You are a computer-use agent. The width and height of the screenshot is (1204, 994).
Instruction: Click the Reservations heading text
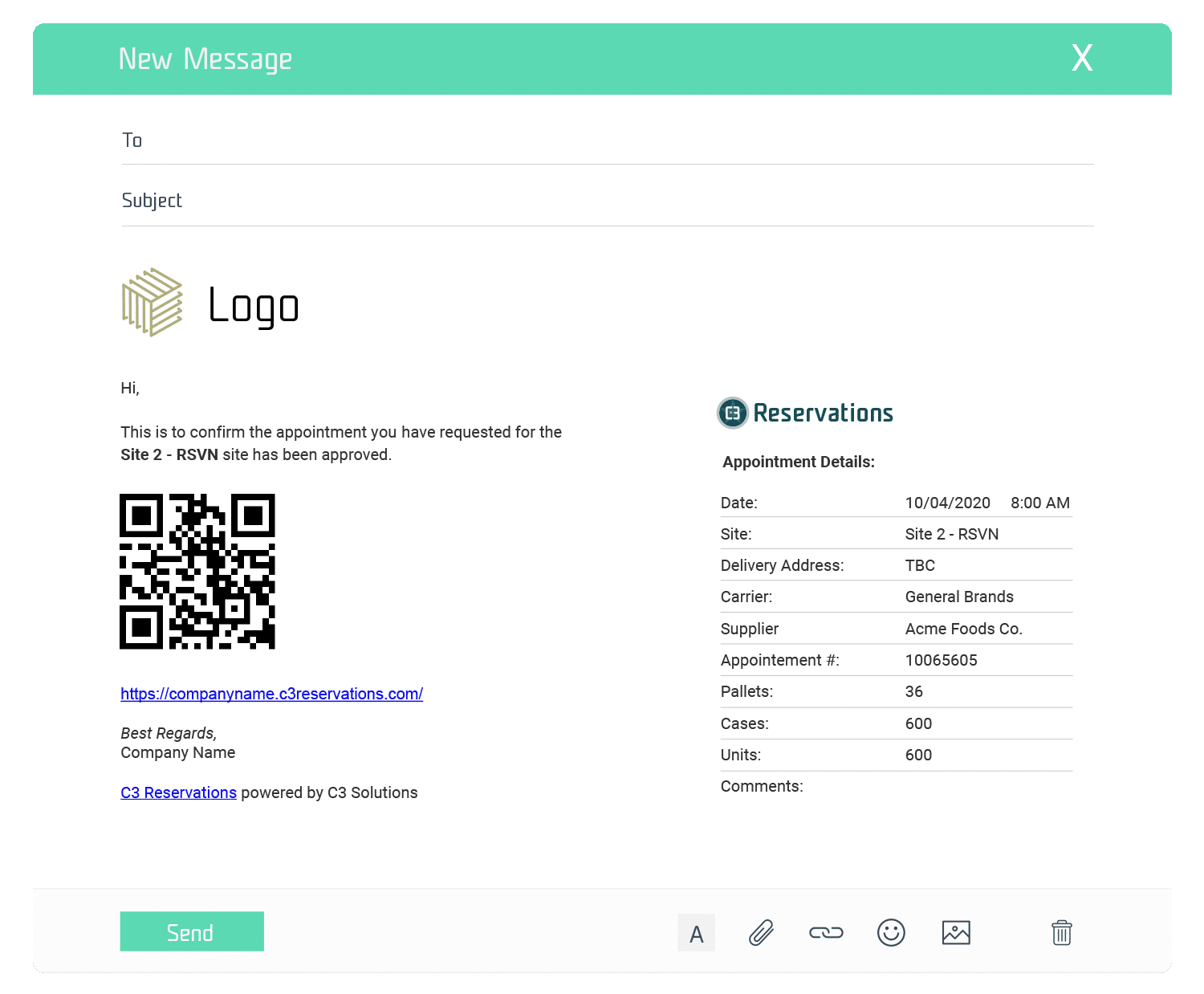823,413
